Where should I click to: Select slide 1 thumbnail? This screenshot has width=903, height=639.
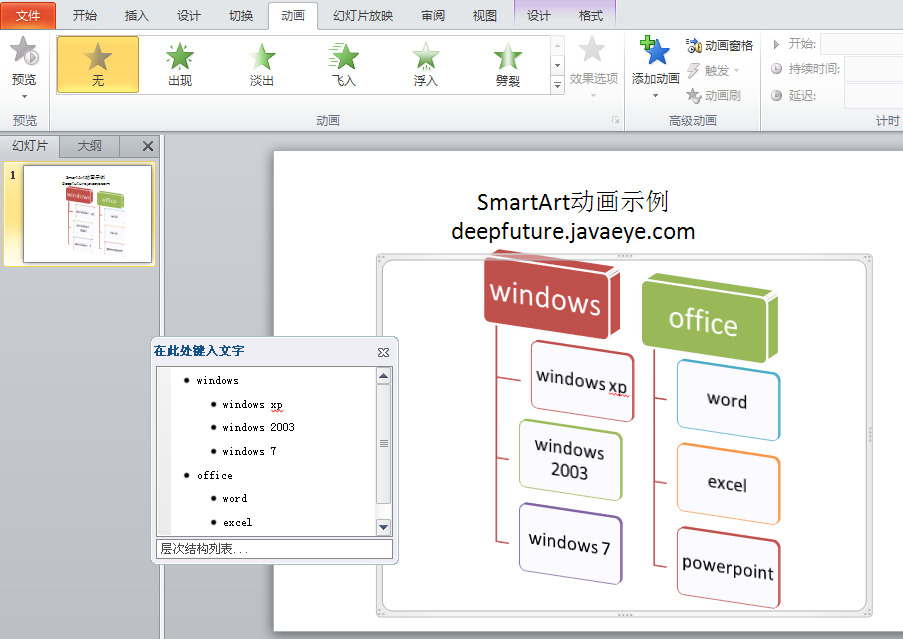pos(87,214)
